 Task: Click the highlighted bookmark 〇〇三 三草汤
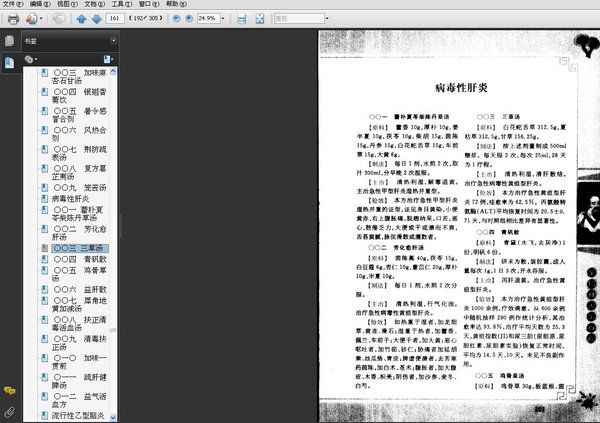pos(80,248)
